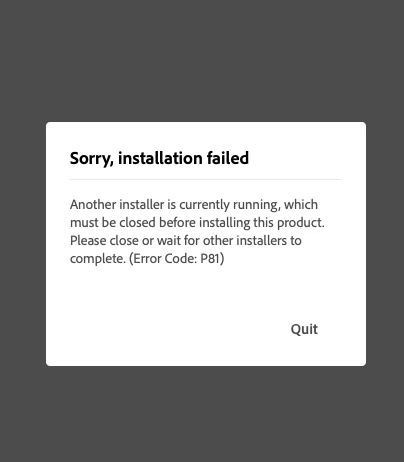The image size is (404, 462).
Task: Click the blank white area beside Quit
Action: (167, 330)
